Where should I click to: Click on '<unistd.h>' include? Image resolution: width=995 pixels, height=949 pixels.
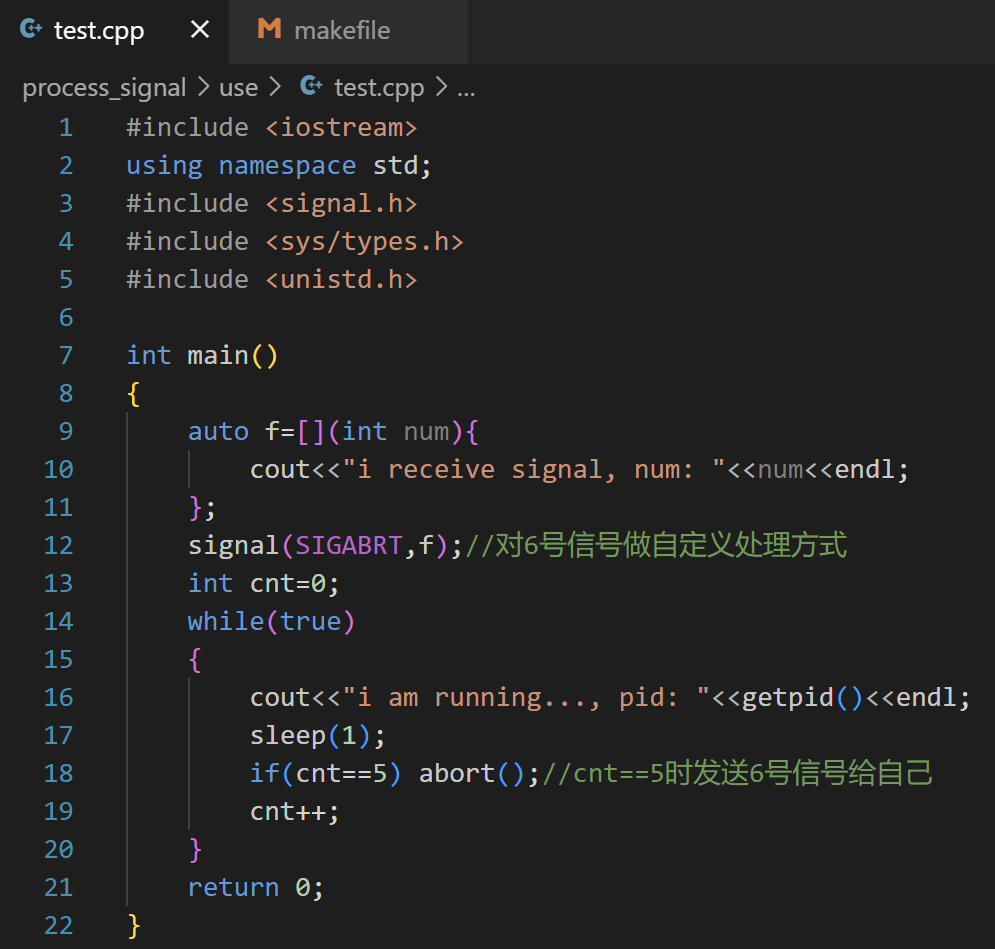(x=341, y=280)
